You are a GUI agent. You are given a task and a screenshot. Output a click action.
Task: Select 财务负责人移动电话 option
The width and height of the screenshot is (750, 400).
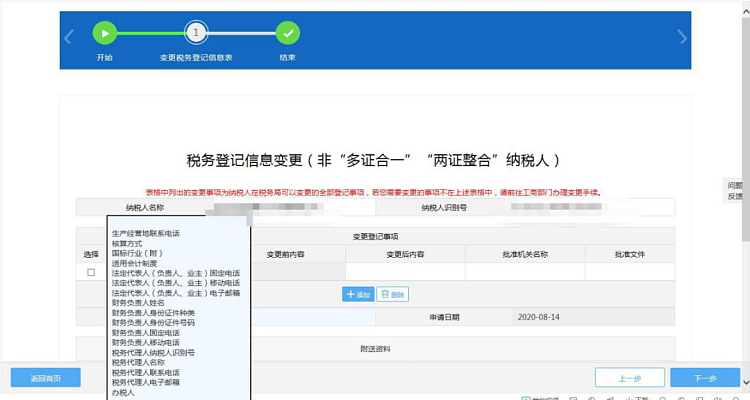point(145,343)
